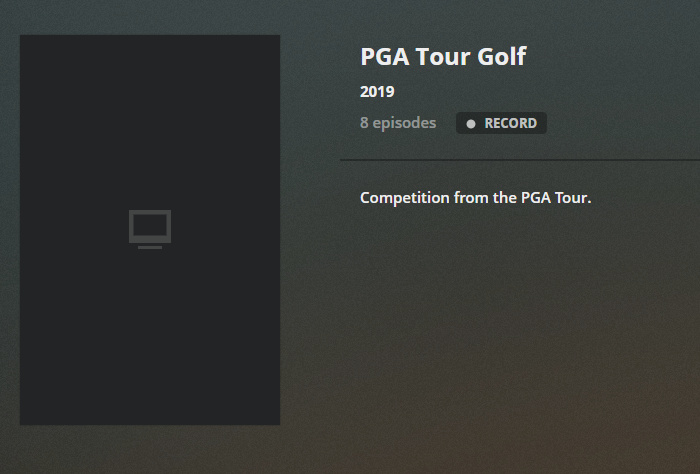Click the word "Tour" in the show title
Viewport: 700px width, 474px height.
click(x=442, y=56)
